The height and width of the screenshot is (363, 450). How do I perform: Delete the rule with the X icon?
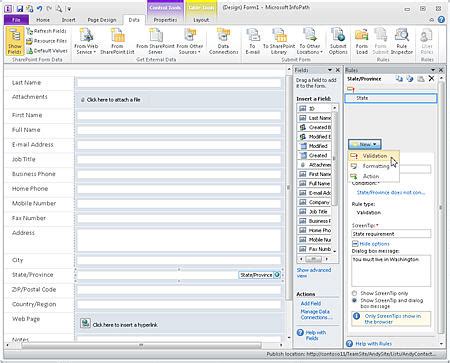click(x=431, y=79)
